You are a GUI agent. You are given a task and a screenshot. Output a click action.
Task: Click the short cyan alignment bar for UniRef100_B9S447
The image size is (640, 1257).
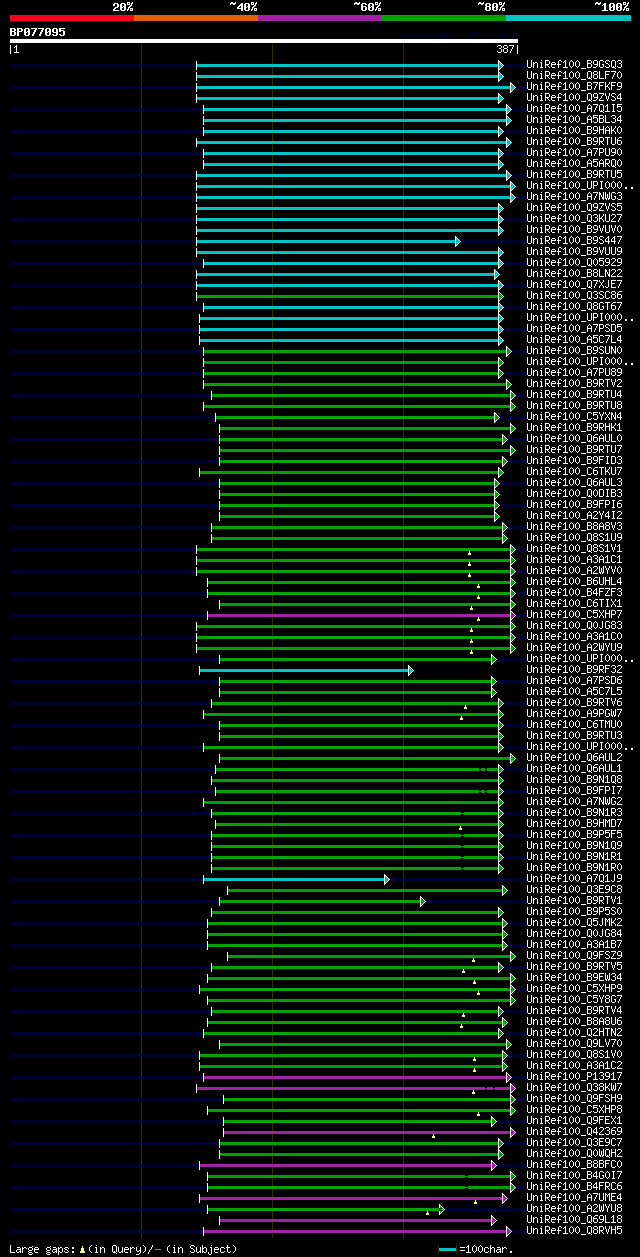click(327, 240)
